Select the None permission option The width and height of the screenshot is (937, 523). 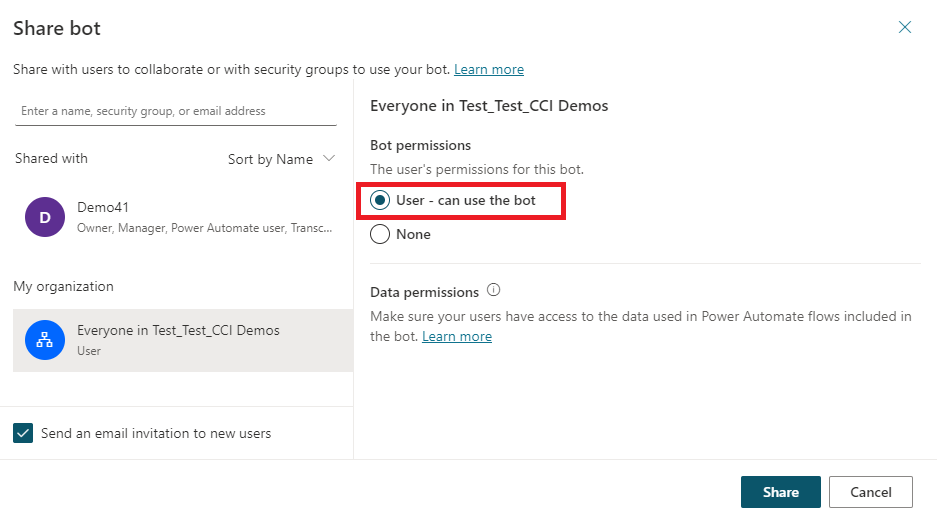(x=379, y=234)
